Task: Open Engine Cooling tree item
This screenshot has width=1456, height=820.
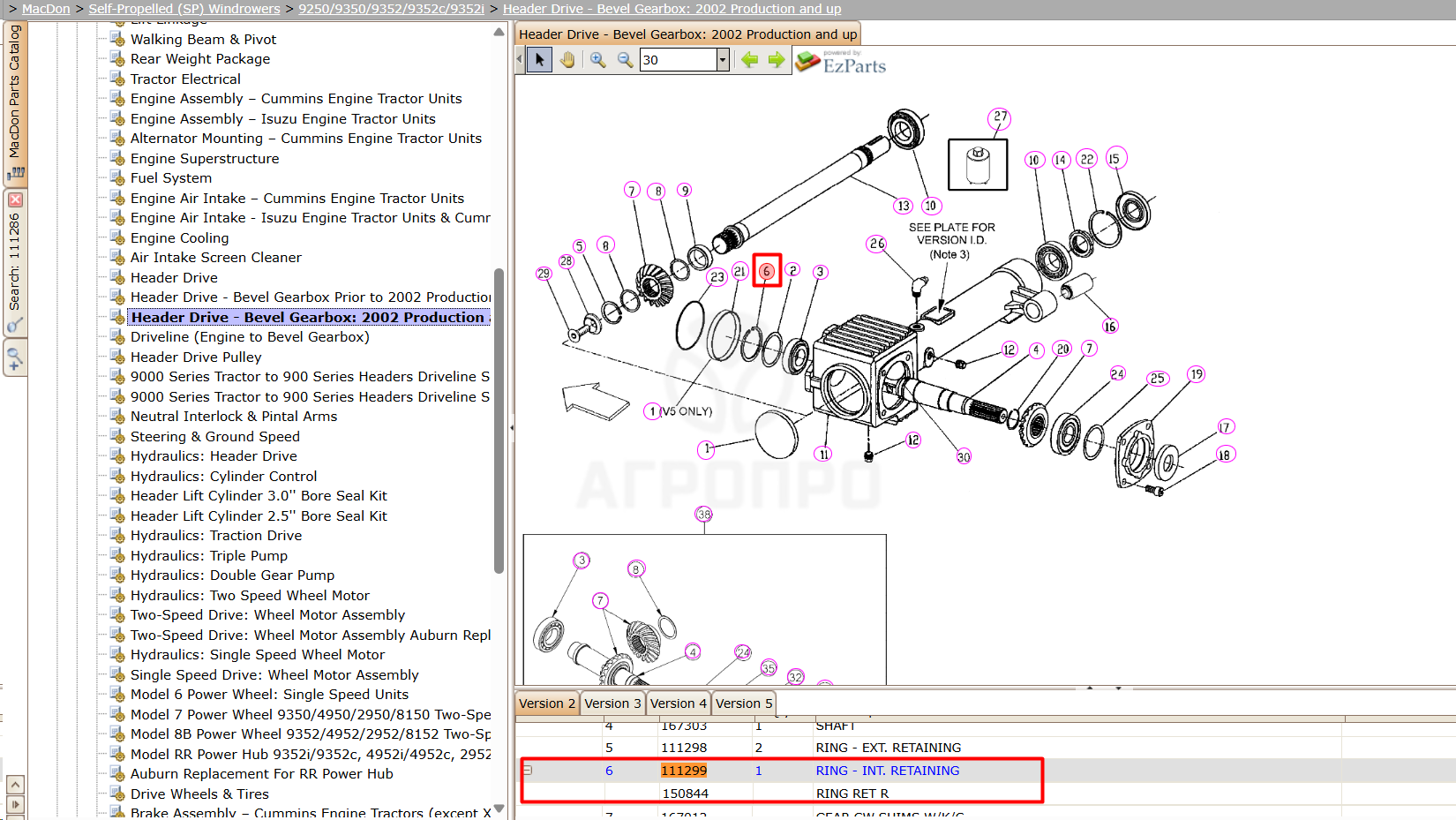Action: click(x=180, y=238)
